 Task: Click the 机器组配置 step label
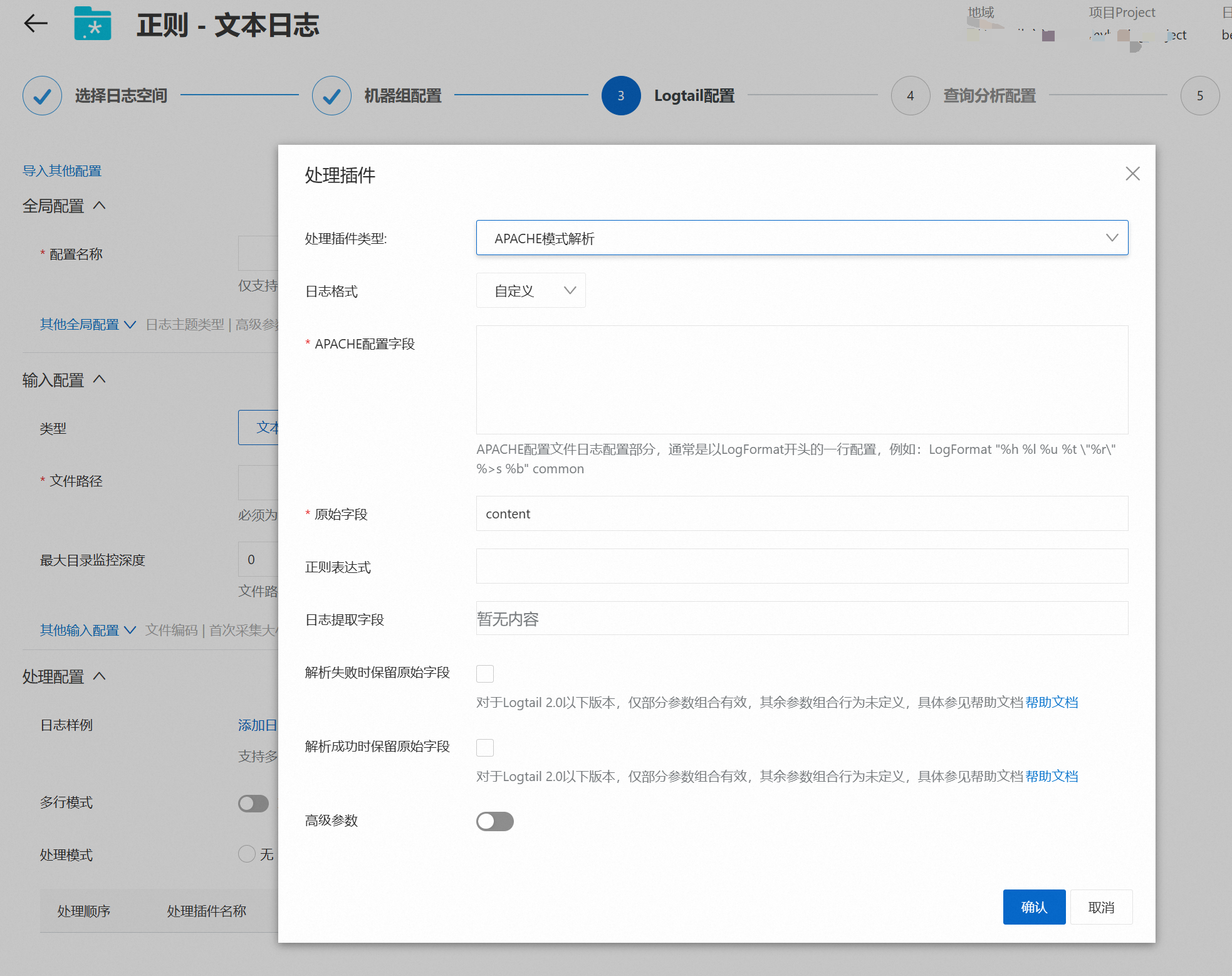(x=403, y=95)
